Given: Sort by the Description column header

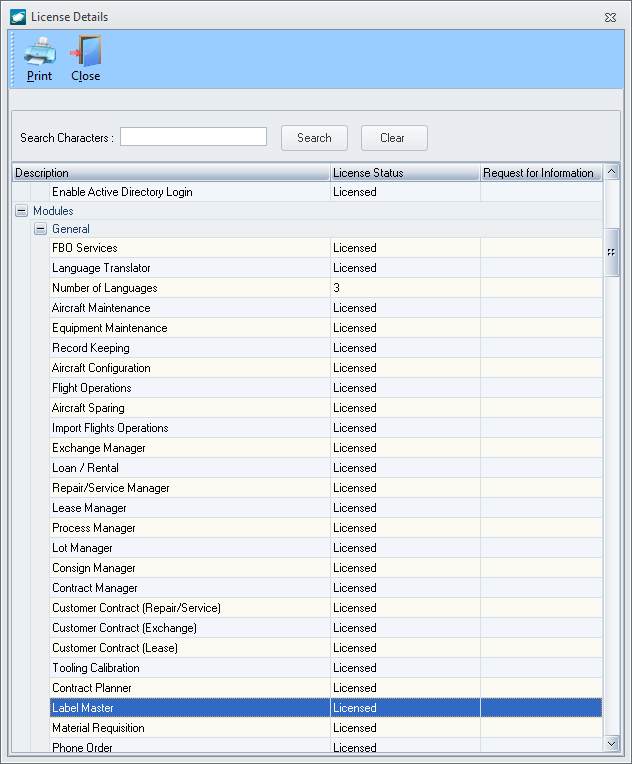Looking at the screenshot, I should tap(171, 172).
